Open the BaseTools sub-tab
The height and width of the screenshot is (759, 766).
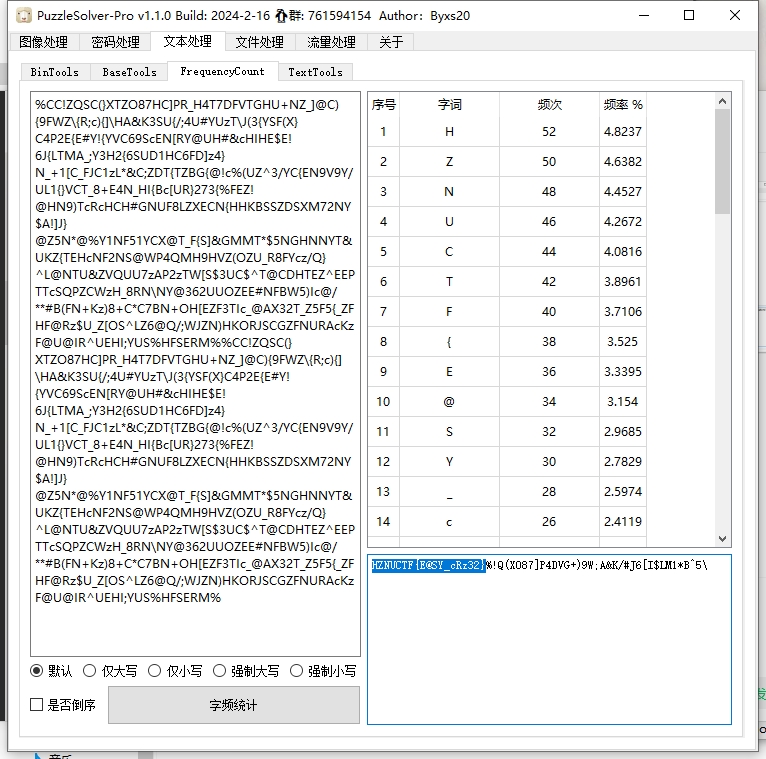tap(129, 72)
